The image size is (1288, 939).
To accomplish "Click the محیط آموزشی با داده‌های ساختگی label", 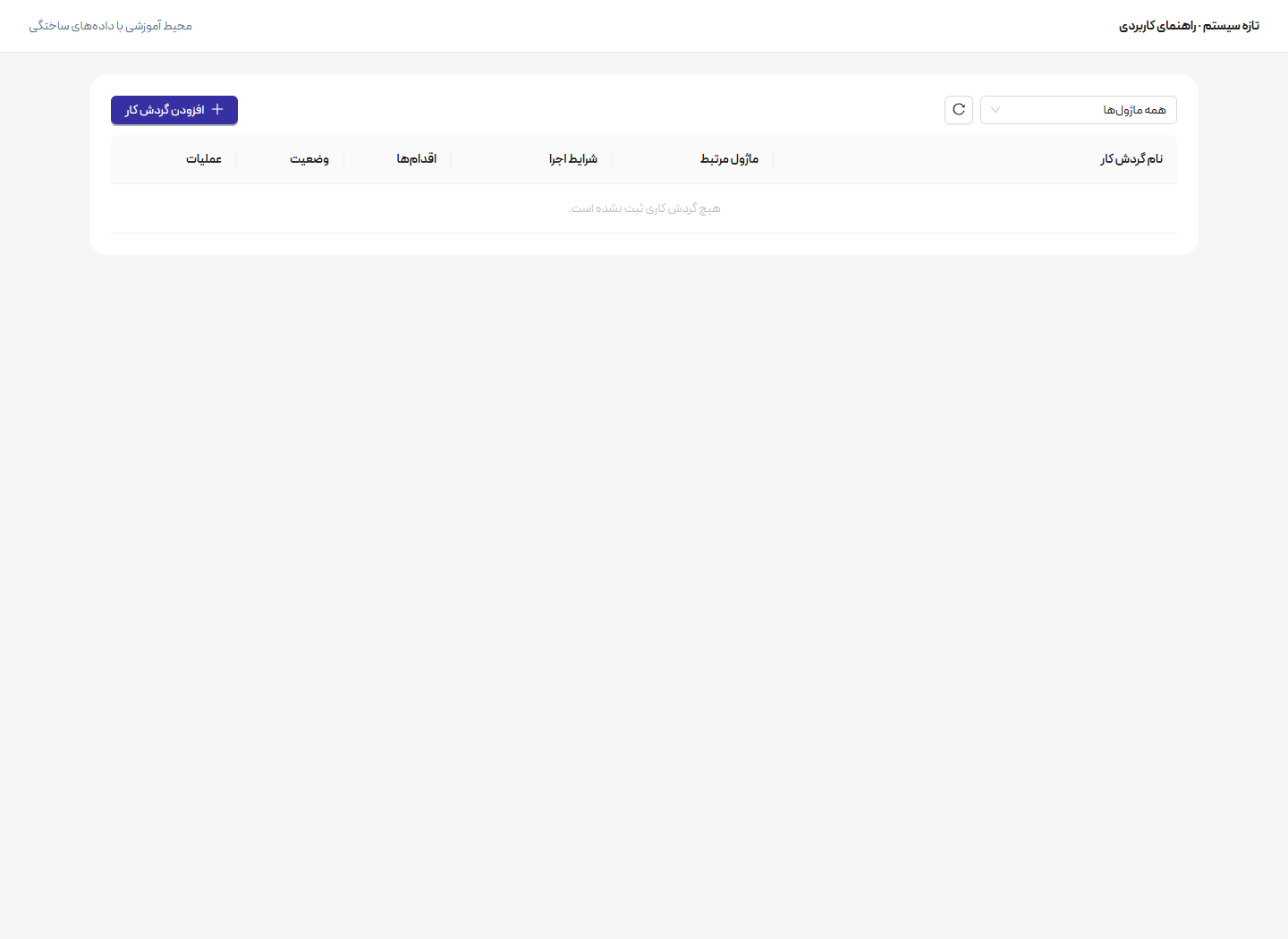I will point(111,26).
